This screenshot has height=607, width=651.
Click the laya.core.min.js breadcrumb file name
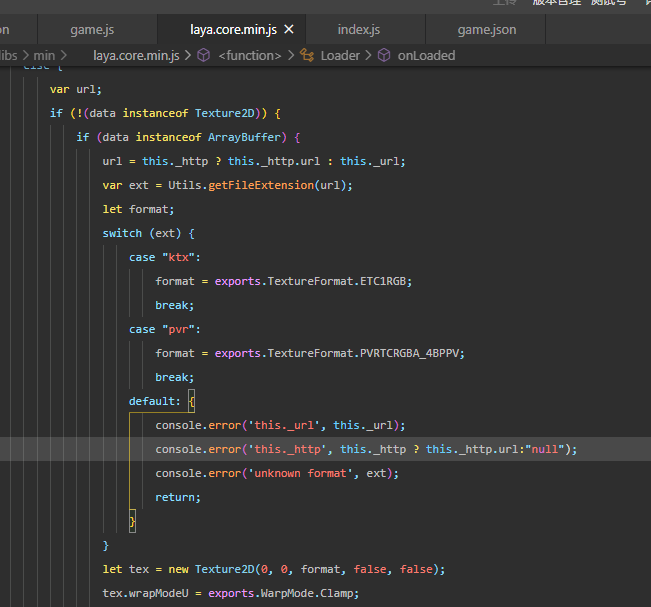138,56
